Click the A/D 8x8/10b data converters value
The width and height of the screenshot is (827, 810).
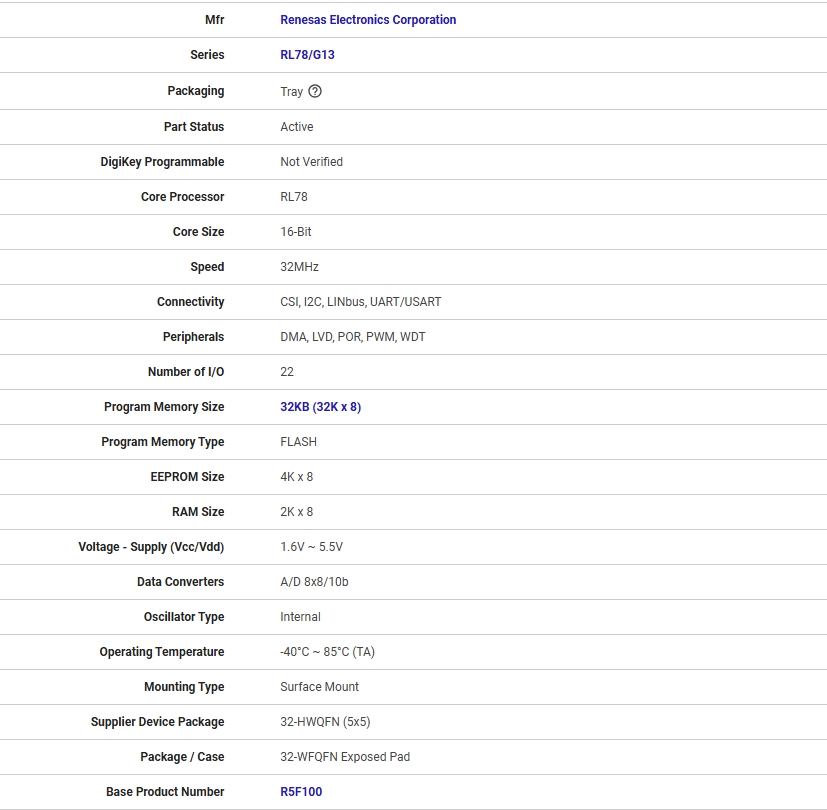pos(314,582)
